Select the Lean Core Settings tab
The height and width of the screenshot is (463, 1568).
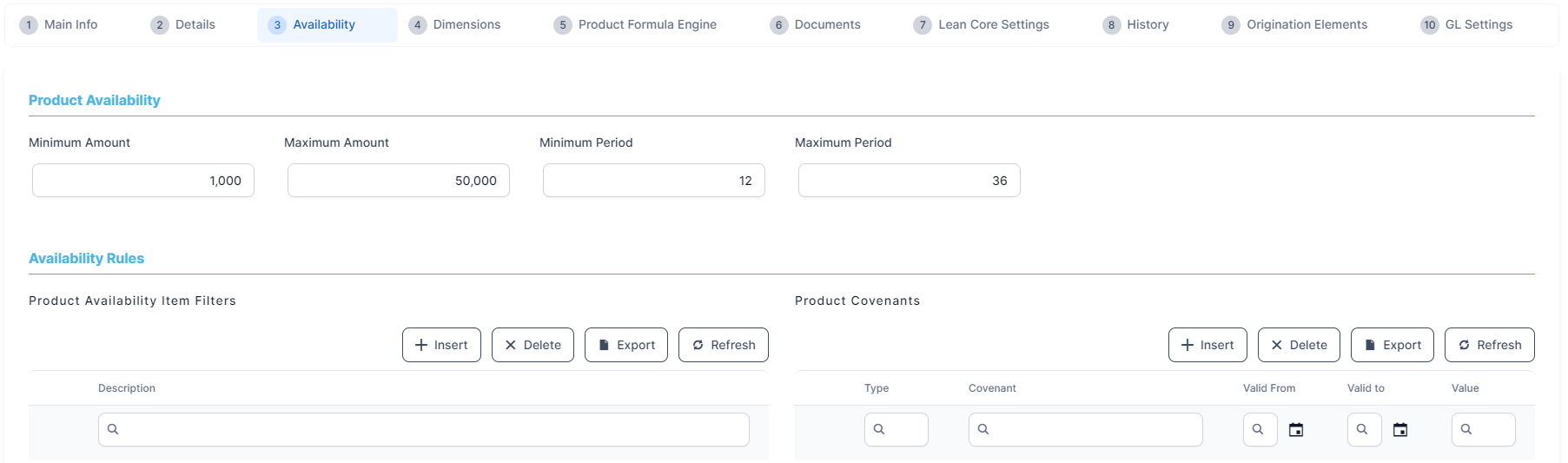981,25
